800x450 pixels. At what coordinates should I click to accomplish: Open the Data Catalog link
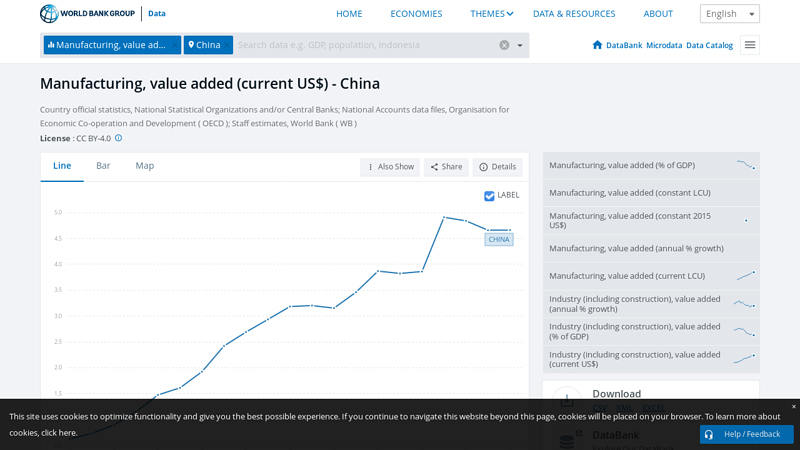709,45
